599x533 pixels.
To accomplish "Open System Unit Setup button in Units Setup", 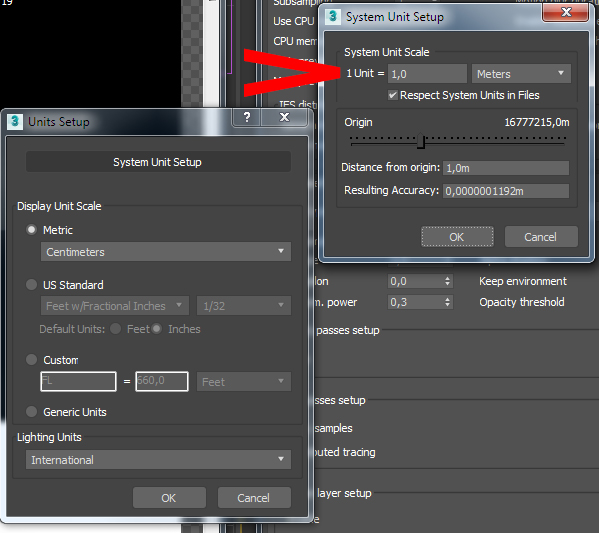I will (x=158, y=162).
